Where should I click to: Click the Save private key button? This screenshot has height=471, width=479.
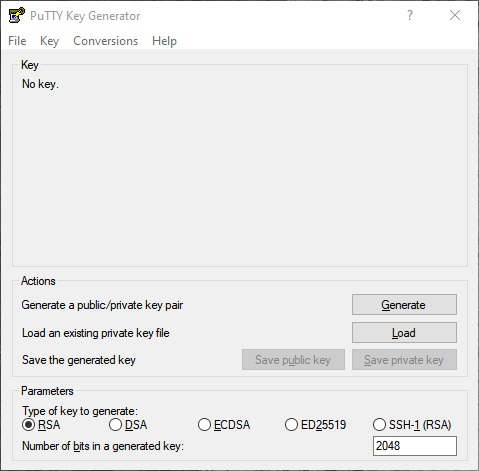click(x=404, y=360)
